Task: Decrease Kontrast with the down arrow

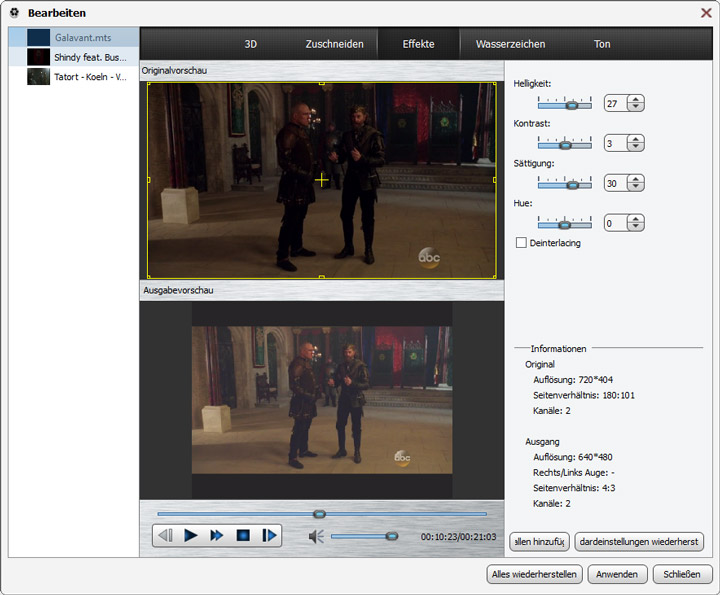Action: coord(636,146)
